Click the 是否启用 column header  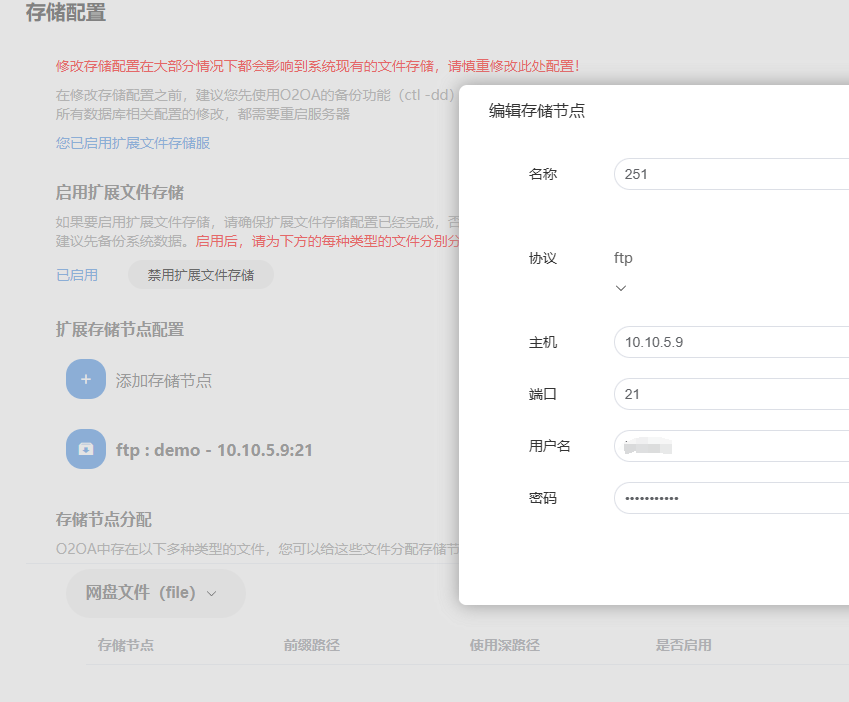click(684, 645)
